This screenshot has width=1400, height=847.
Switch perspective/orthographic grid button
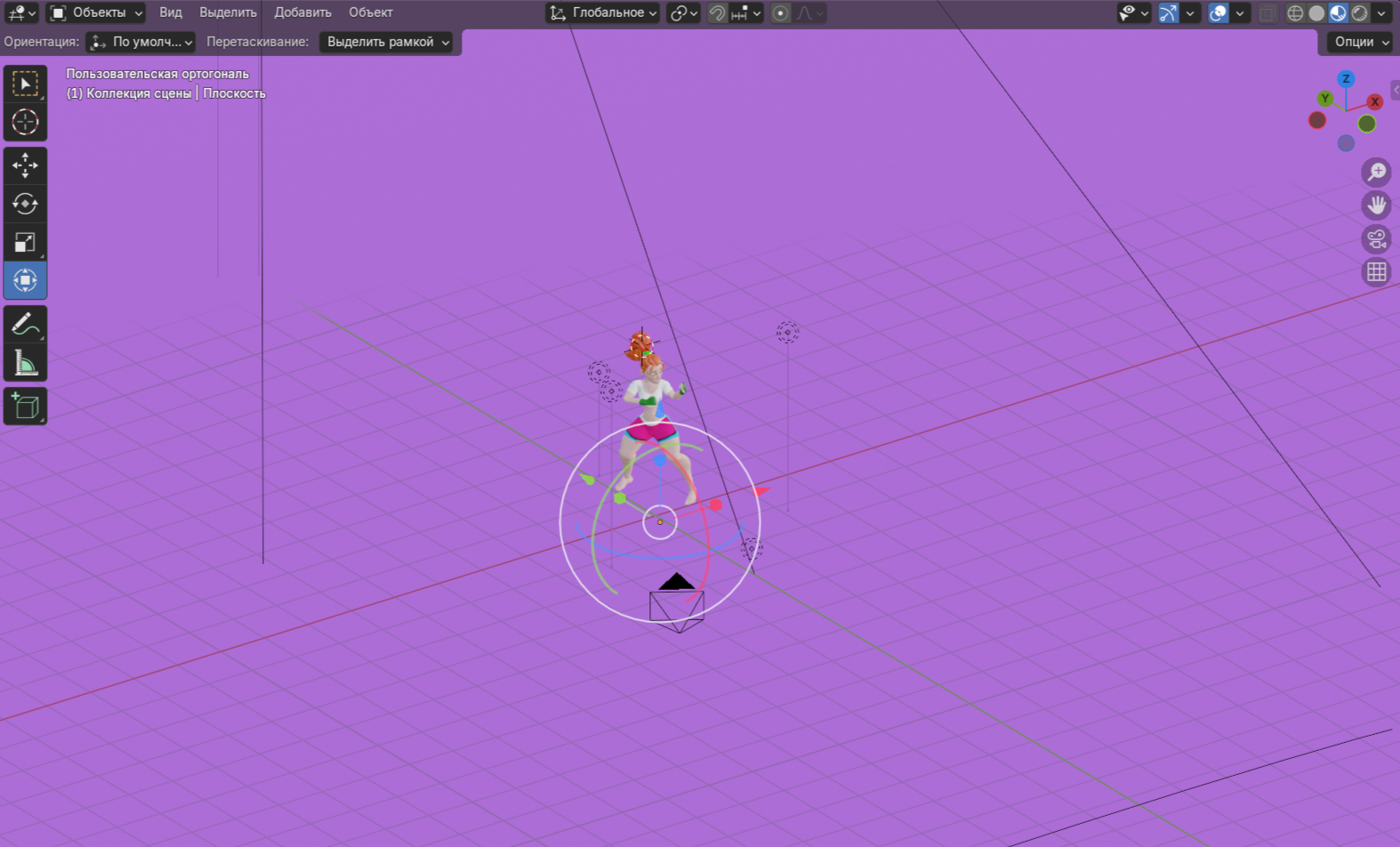[1376, 271]
